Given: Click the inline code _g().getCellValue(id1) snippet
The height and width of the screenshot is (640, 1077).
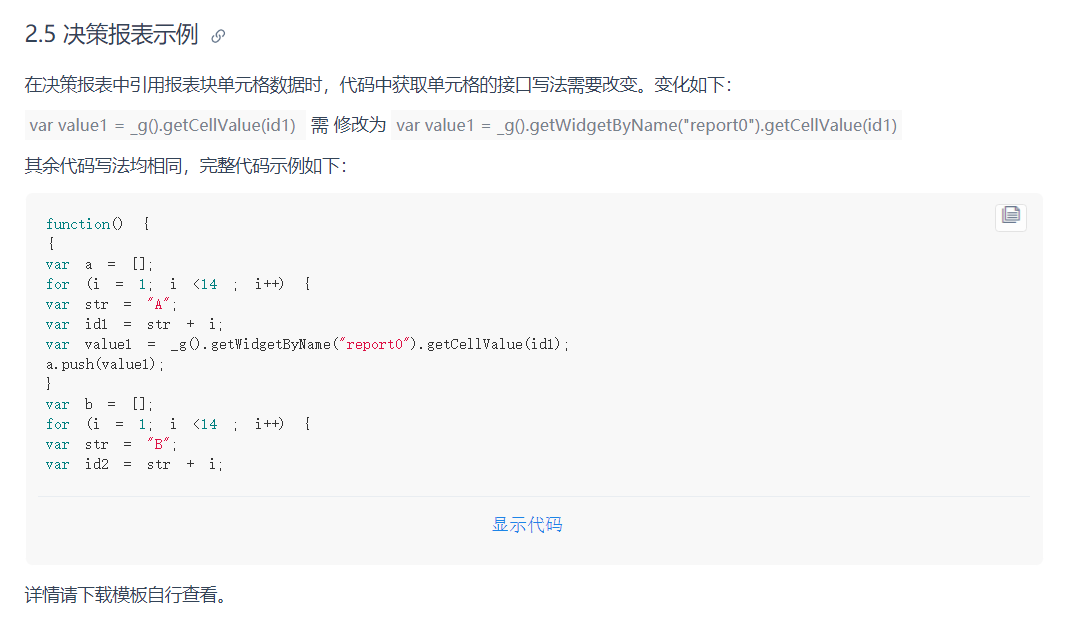Looking at the screenshot, I should coord(164,125).
